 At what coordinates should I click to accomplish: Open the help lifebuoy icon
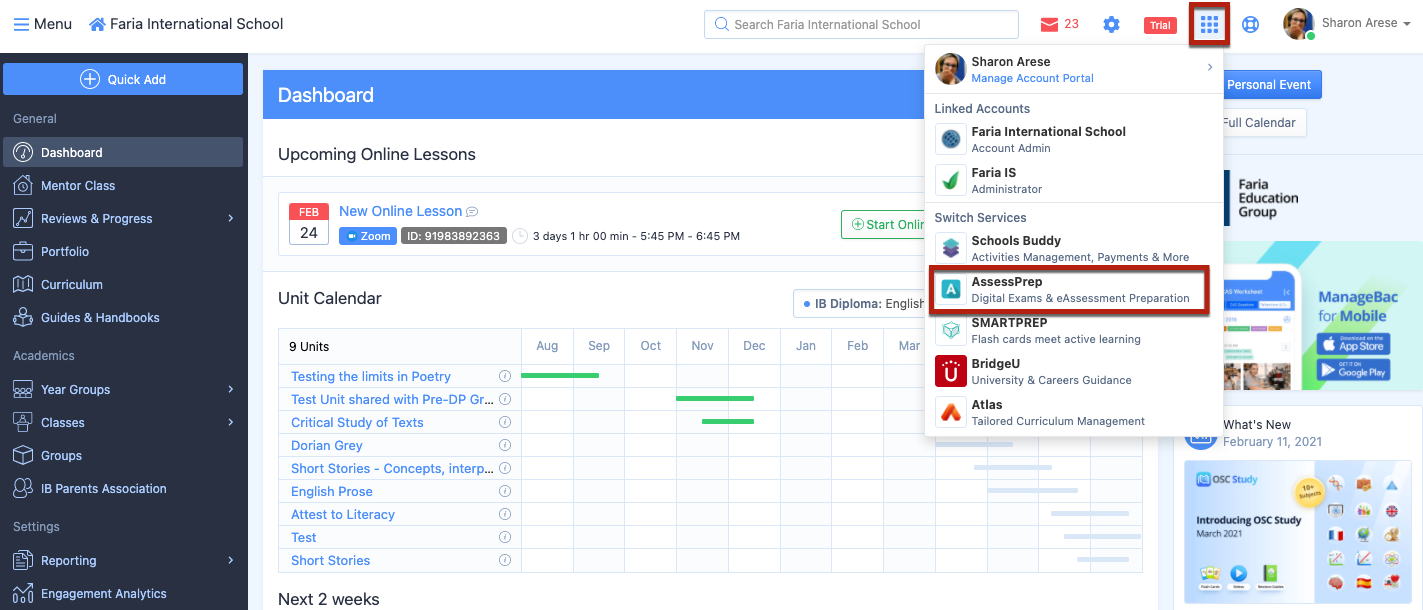pyautogui.click(x=1250, y=24)
